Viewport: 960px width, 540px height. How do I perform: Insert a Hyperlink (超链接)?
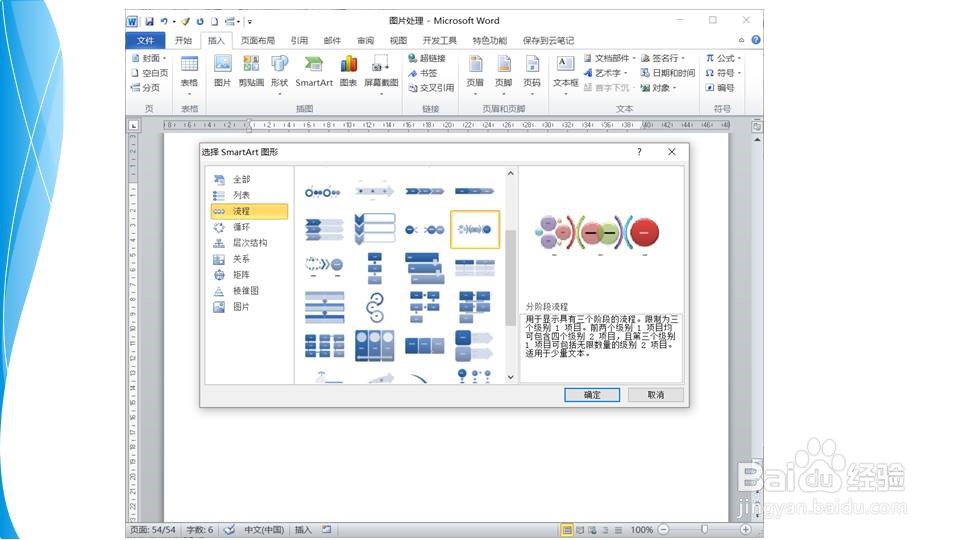pyautogui.click(x=427, y=58)
